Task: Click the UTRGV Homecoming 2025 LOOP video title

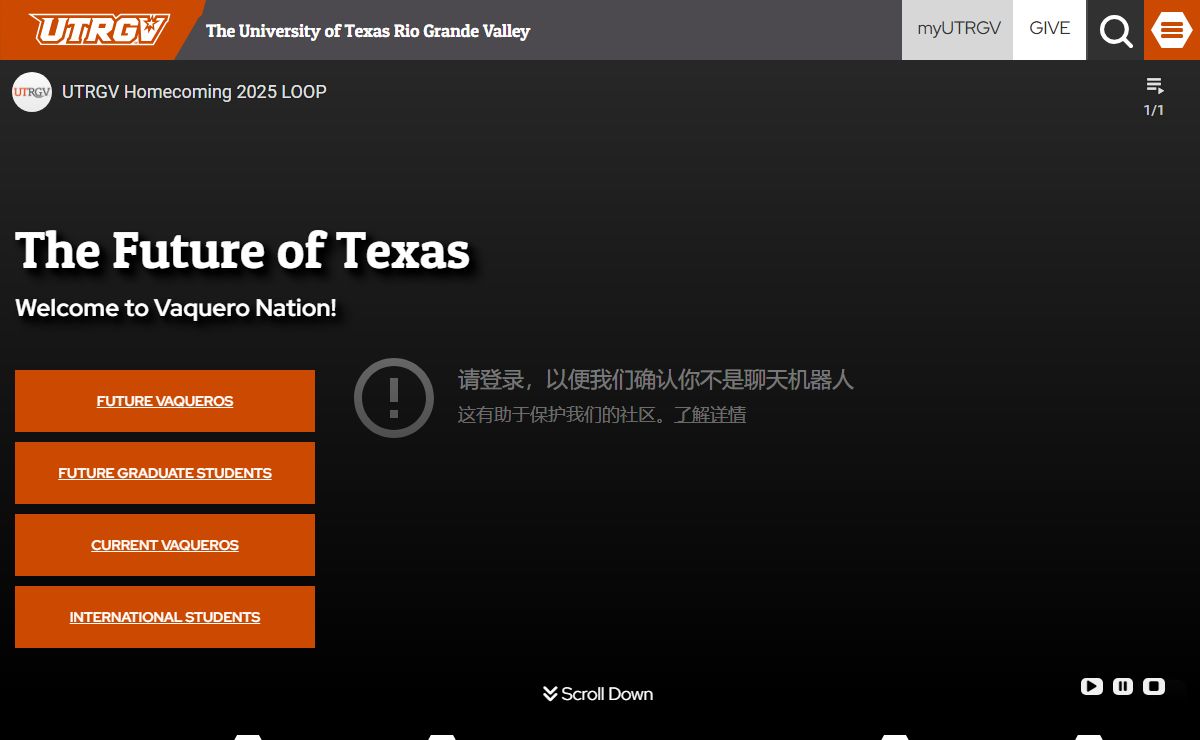Action: pos(194,92)
